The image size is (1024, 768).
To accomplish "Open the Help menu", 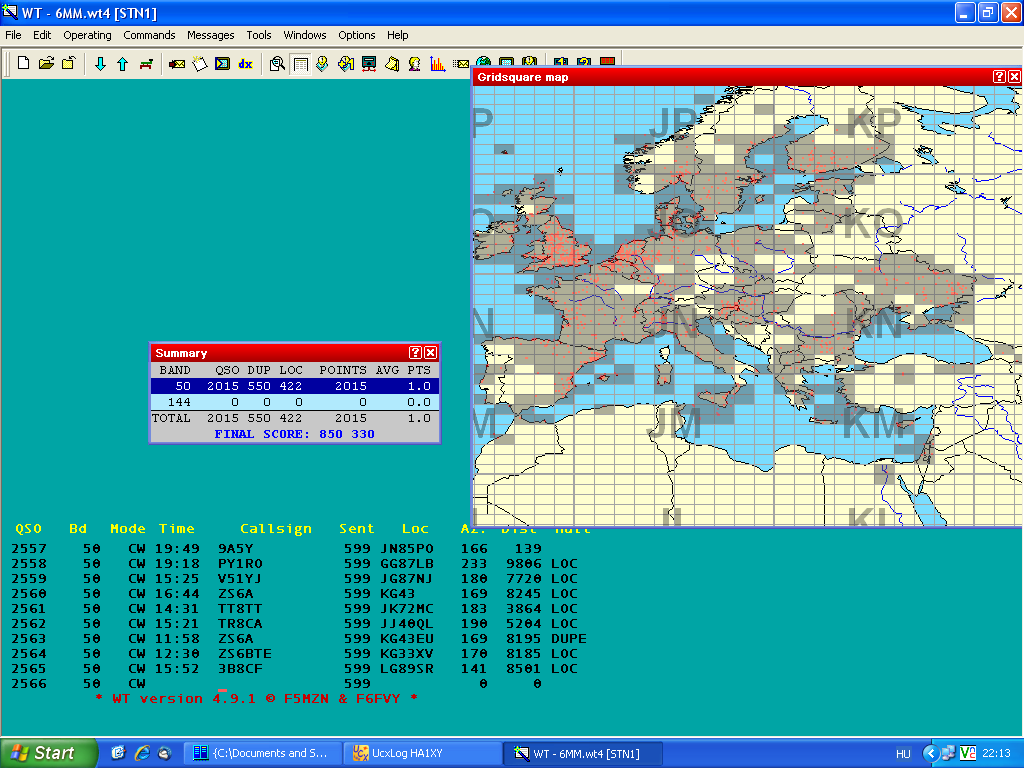I will click(x=397, y=35).
